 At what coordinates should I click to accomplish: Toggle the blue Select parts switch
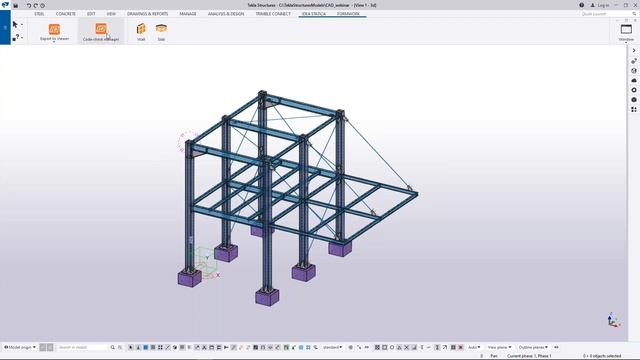pos(145,347)
